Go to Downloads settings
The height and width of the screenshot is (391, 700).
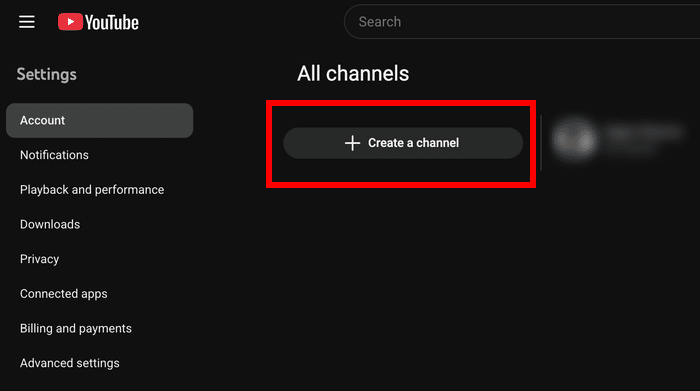pyautogui.click(x=50, y=224)
